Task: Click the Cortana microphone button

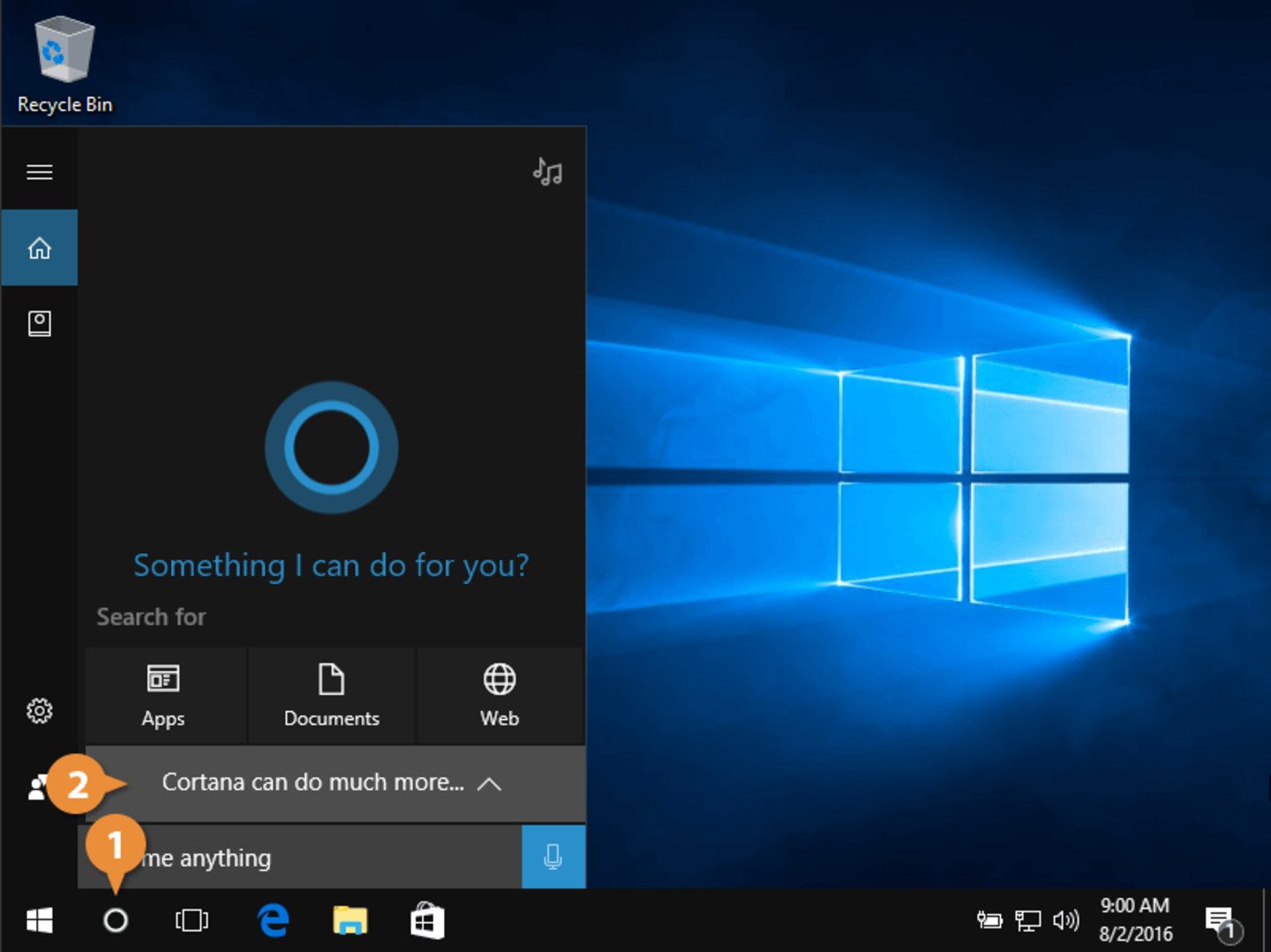Action: tap(553, 857)
